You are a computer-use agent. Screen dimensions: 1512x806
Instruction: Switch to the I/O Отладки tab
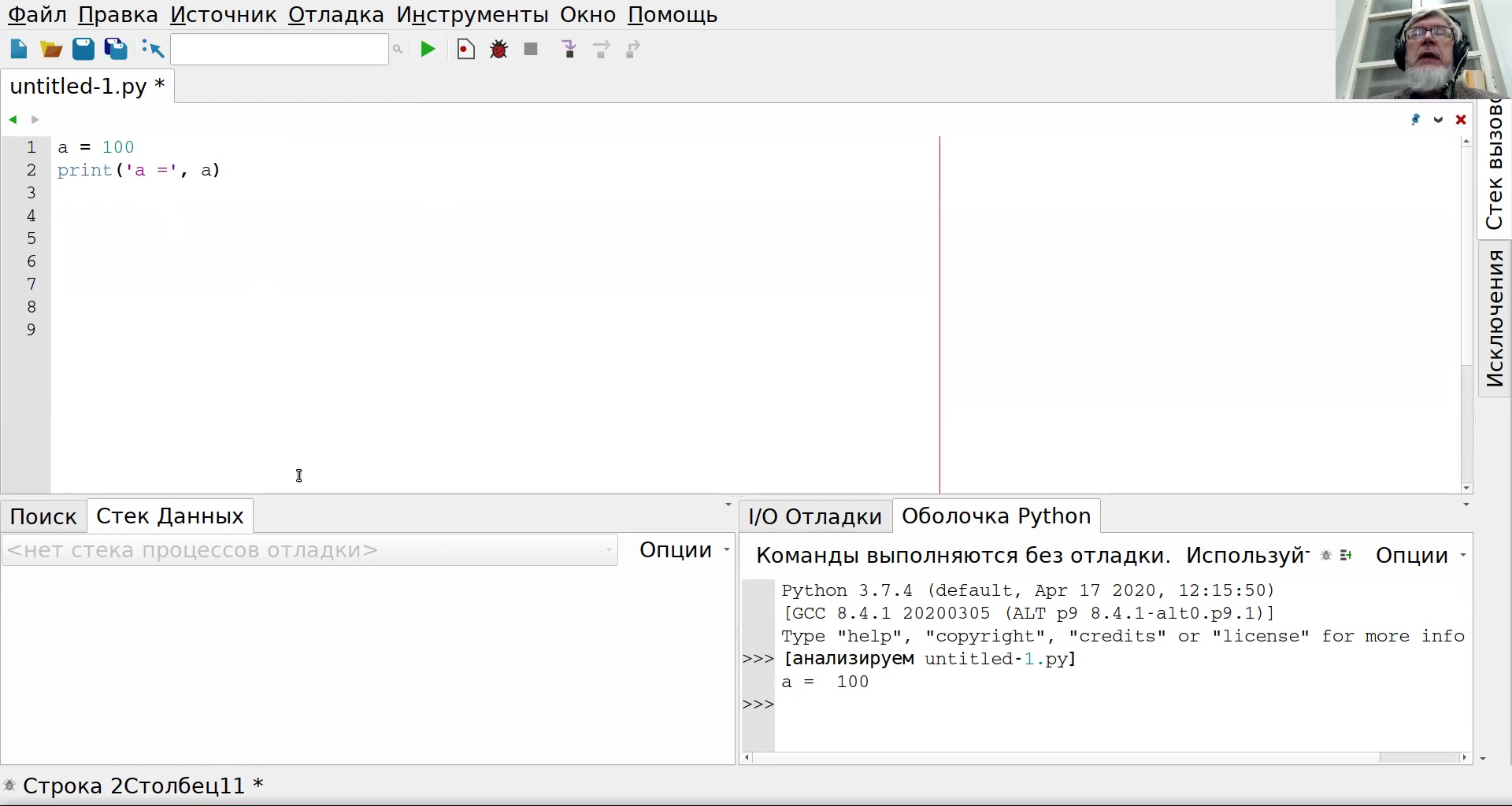pyautogui.click(x=815, y=516)
